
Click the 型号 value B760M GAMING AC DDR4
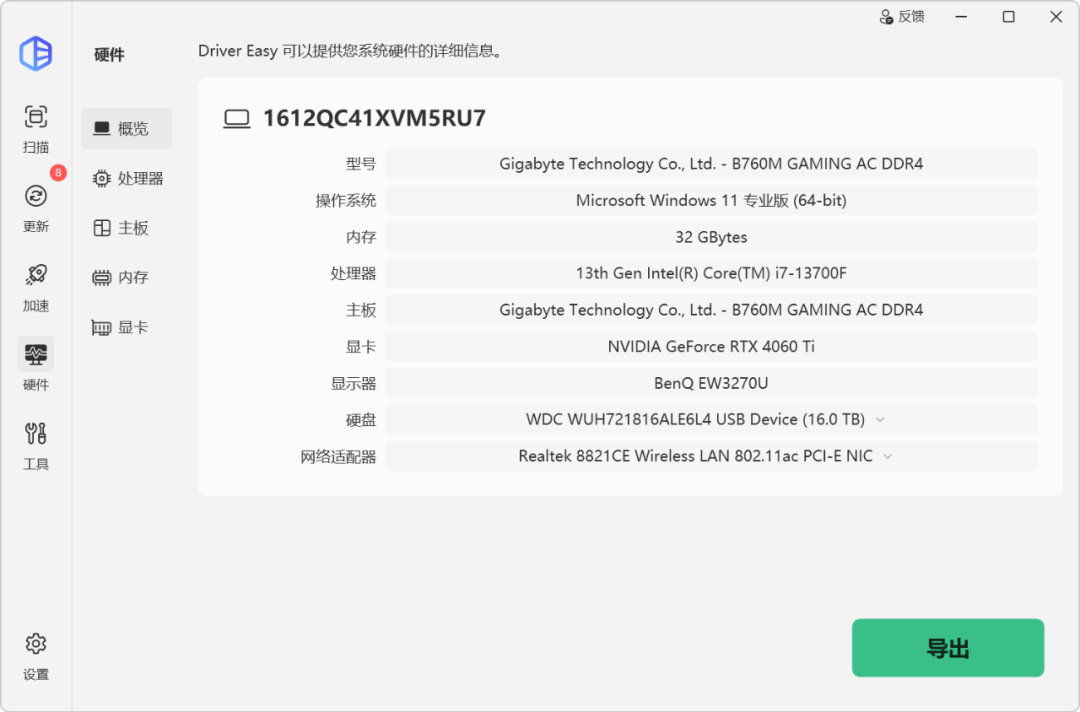click(x=712, y=164)
